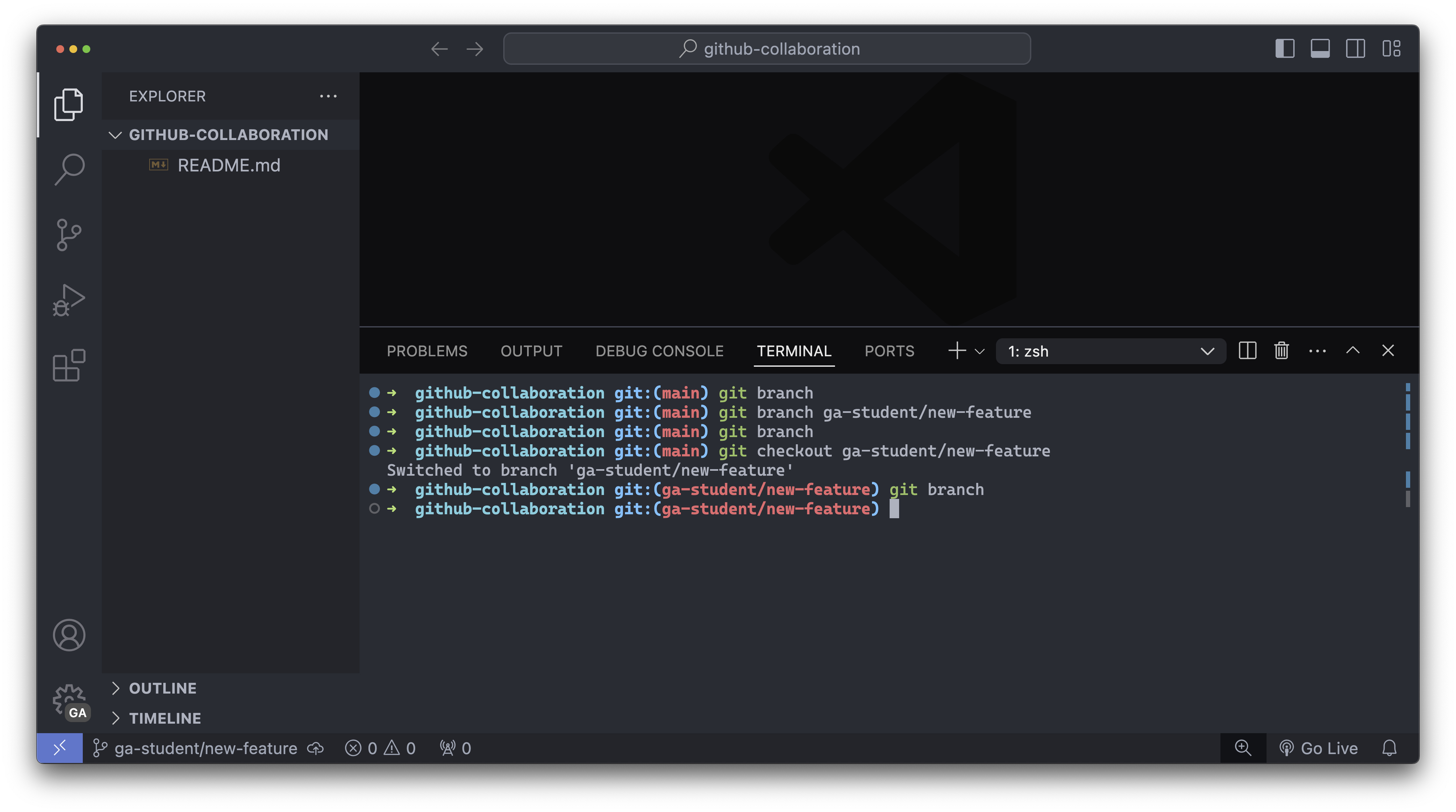This screenshot has height=812, width=1456.
Task: Click the sync changes cloud icon
Action: (x=315, y=748)
